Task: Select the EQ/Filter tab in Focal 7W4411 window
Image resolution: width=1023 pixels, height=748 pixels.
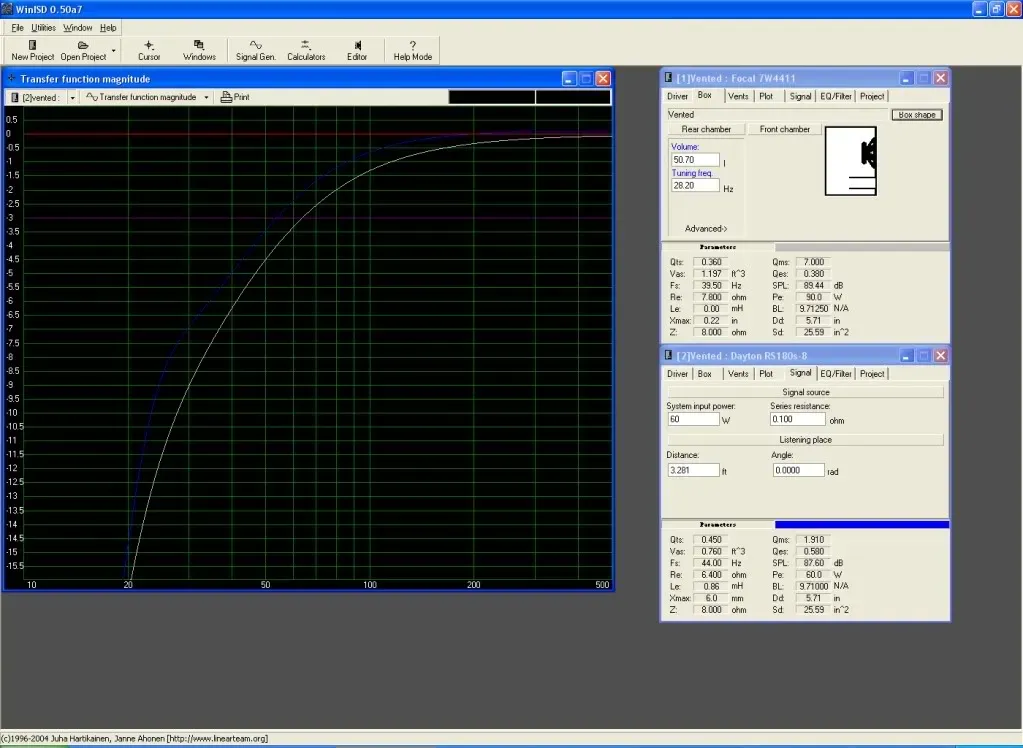Action: point(836,96)
